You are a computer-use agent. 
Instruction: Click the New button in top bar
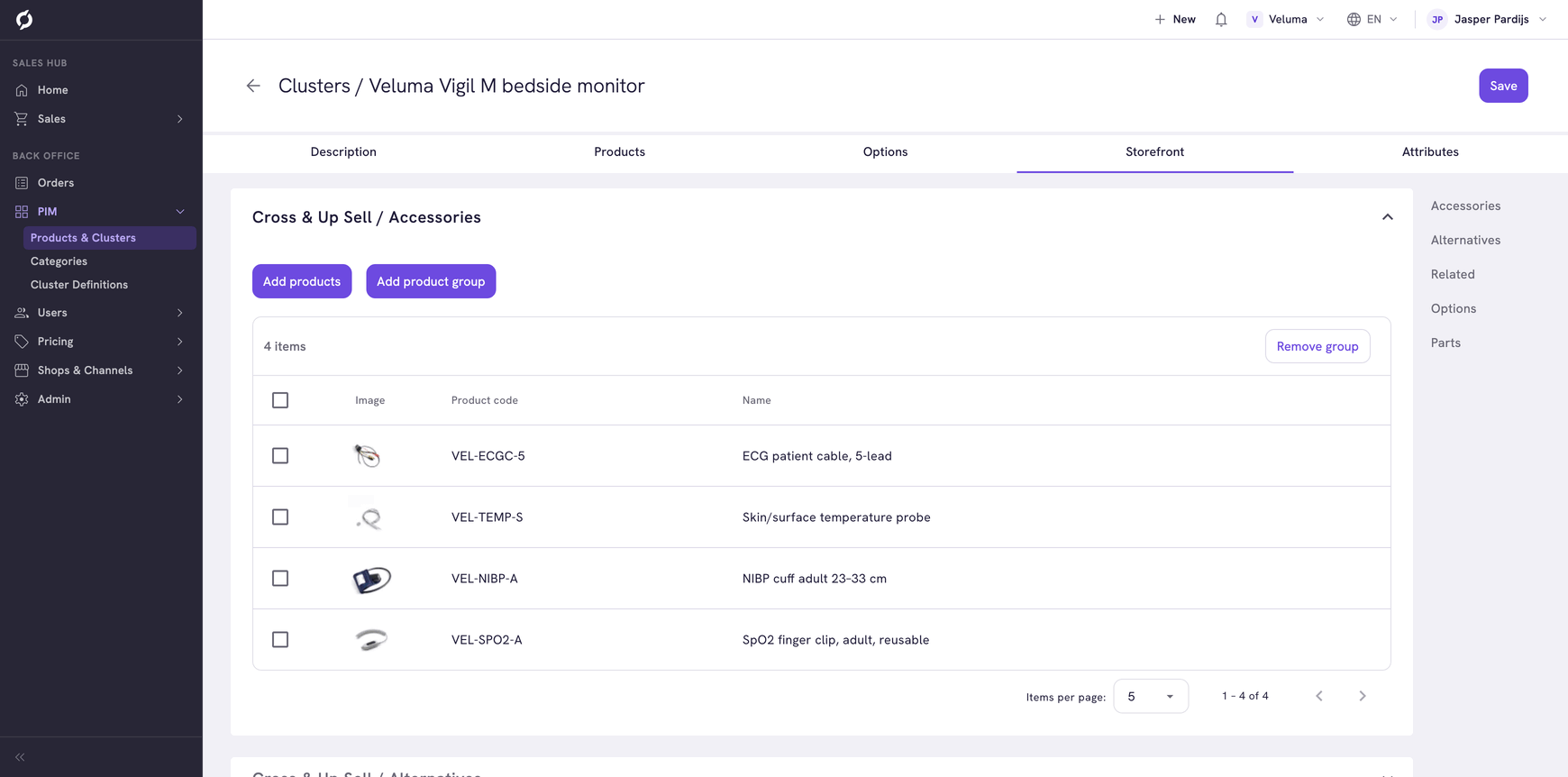[1175, 19]
